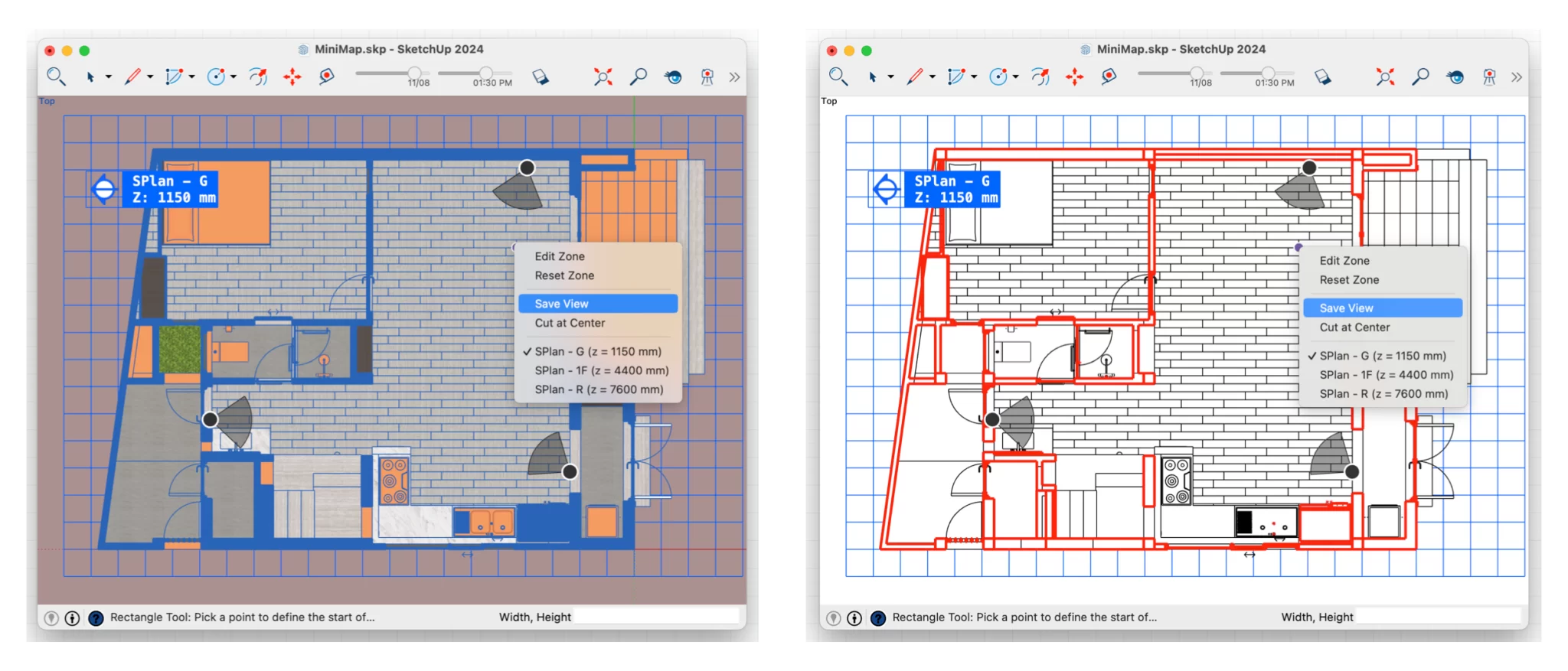
Task: Select the Tape Measure tool in right window
Action: pyautogui.click(x=1109, y=77)
